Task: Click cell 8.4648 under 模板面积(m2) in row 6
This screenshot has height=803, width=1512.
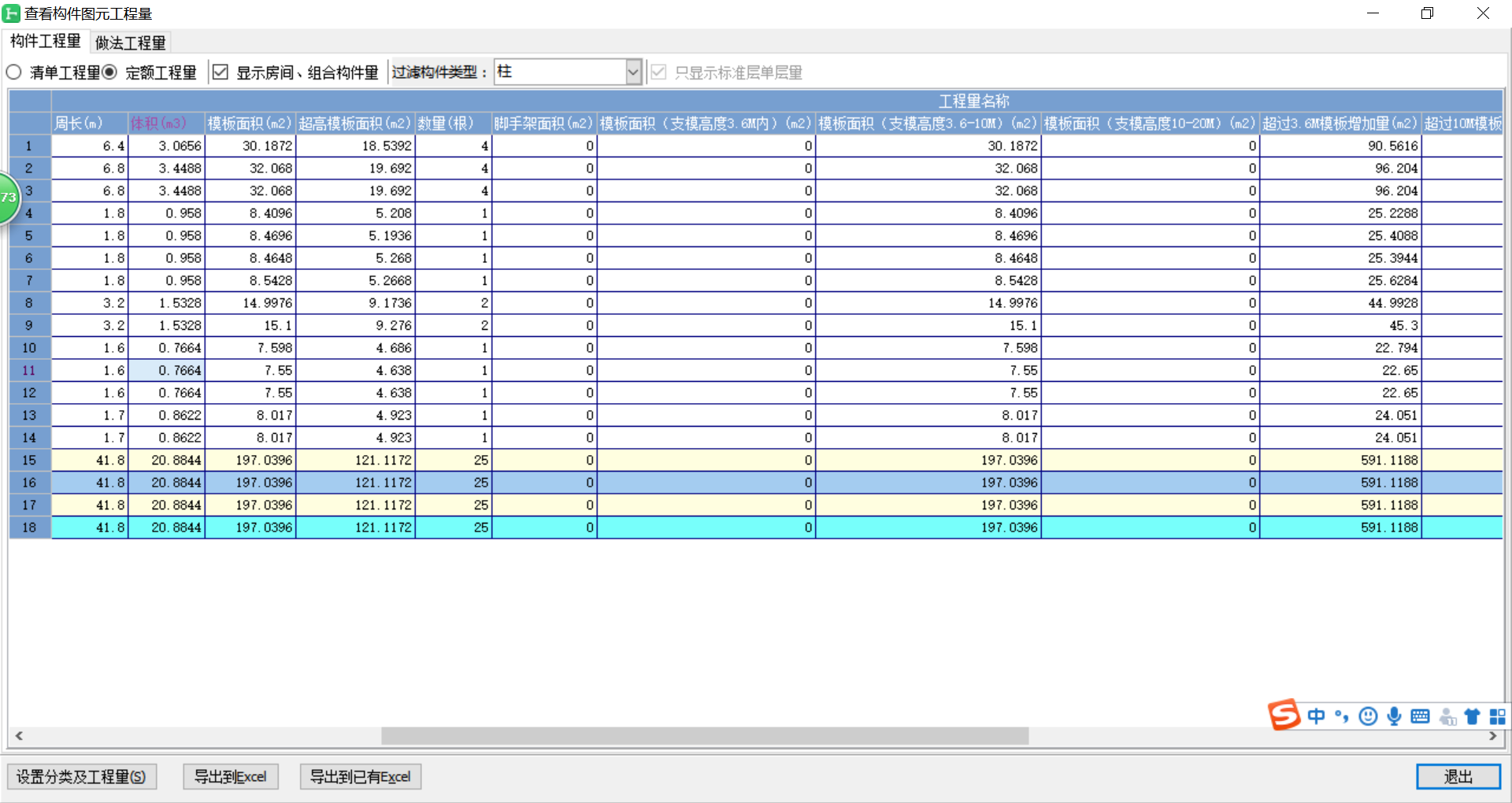Action: tap(250, 258)
